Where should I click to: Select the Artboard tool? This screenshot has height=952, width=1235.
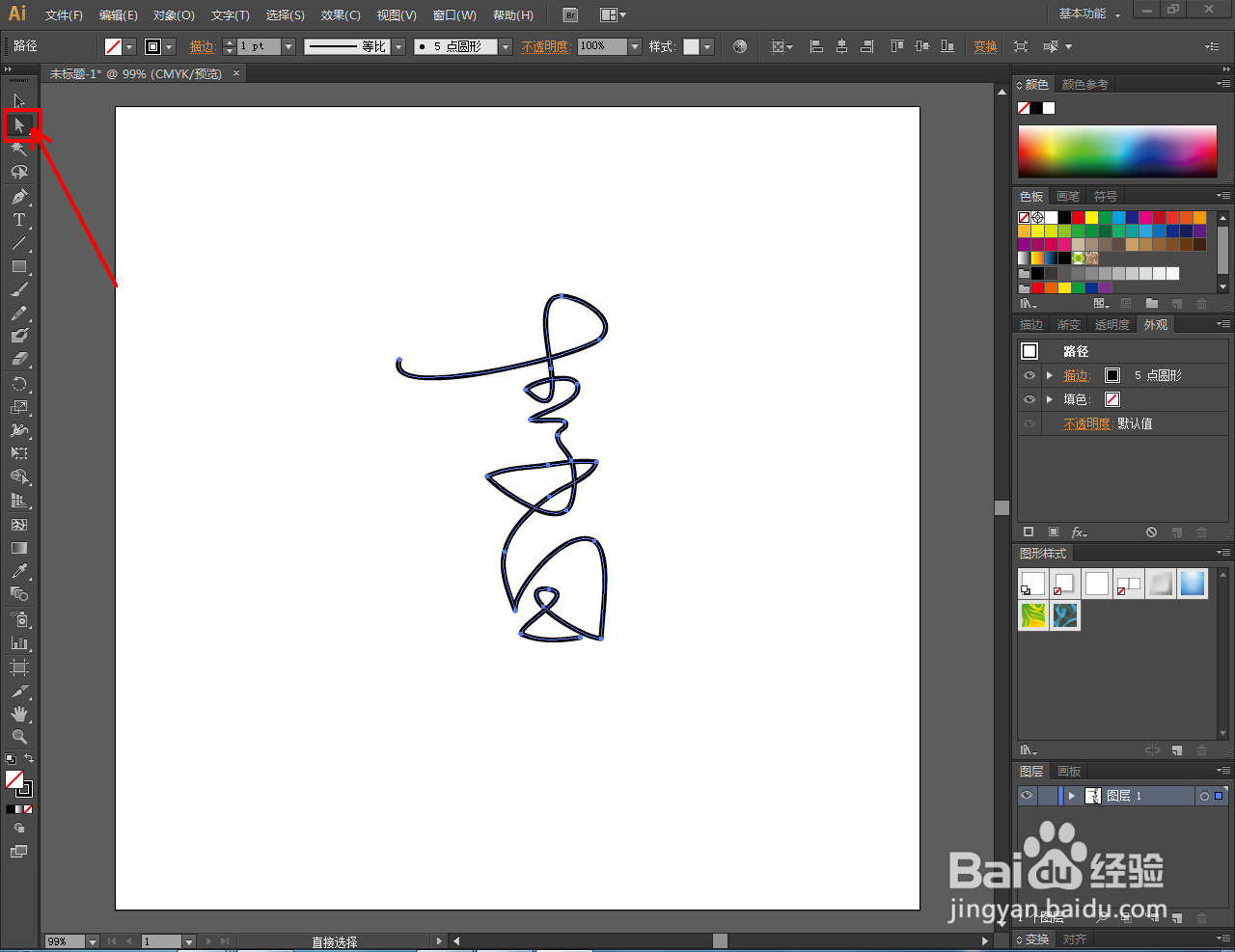tap(19, 667)
